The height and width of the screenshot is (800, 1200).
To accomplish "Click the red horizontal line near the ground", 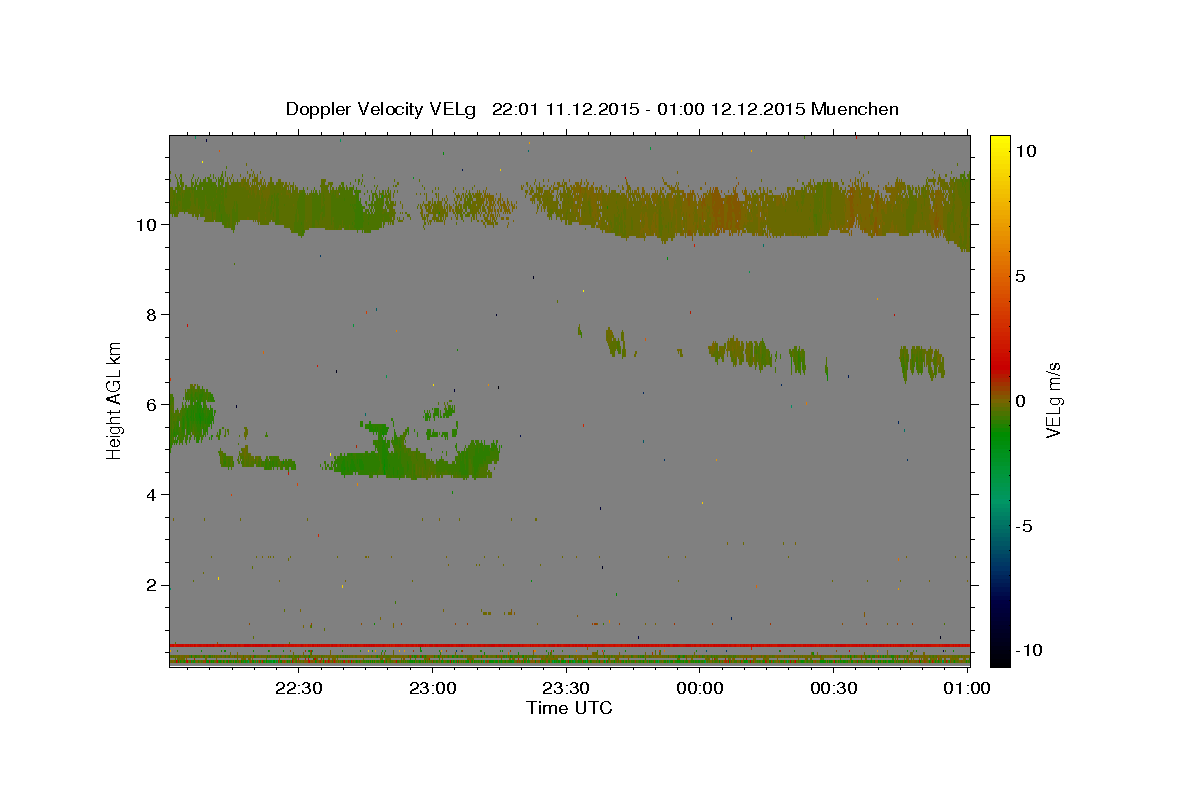I will (x=569, y=645).
